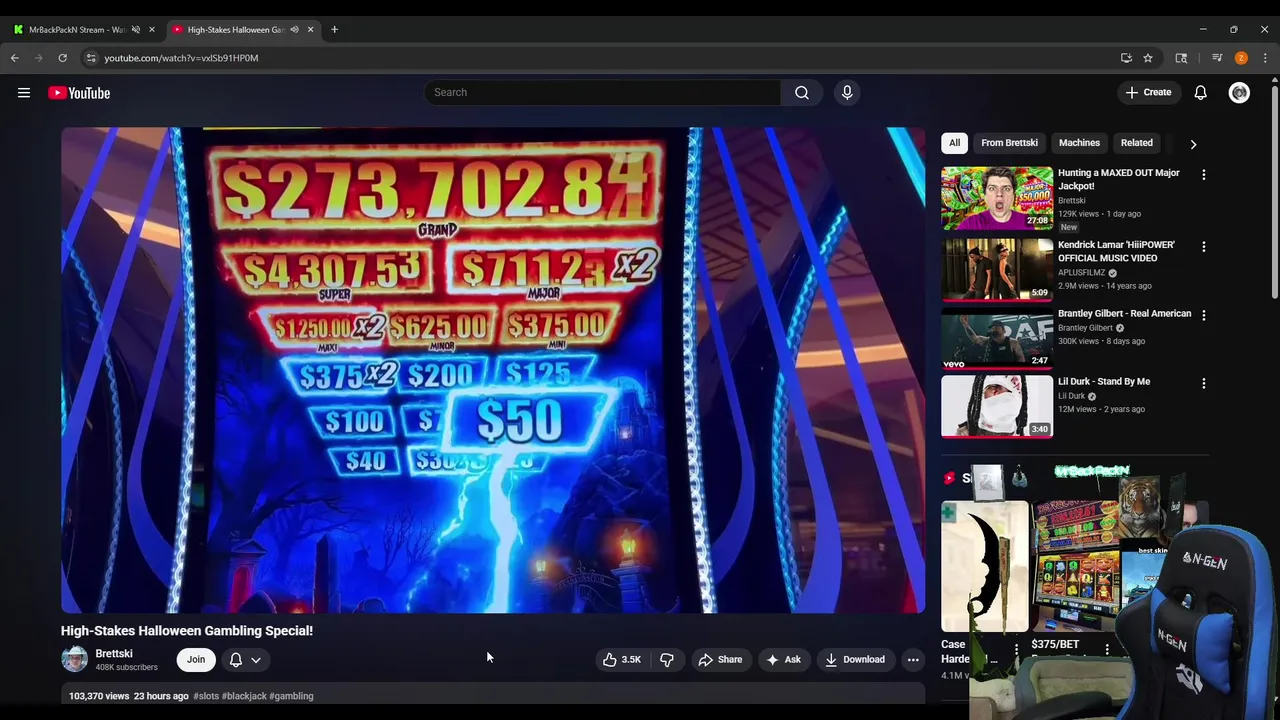Bookmark this page with star icon
This screenshot has height=720, width=1280.
[1148, 58]
